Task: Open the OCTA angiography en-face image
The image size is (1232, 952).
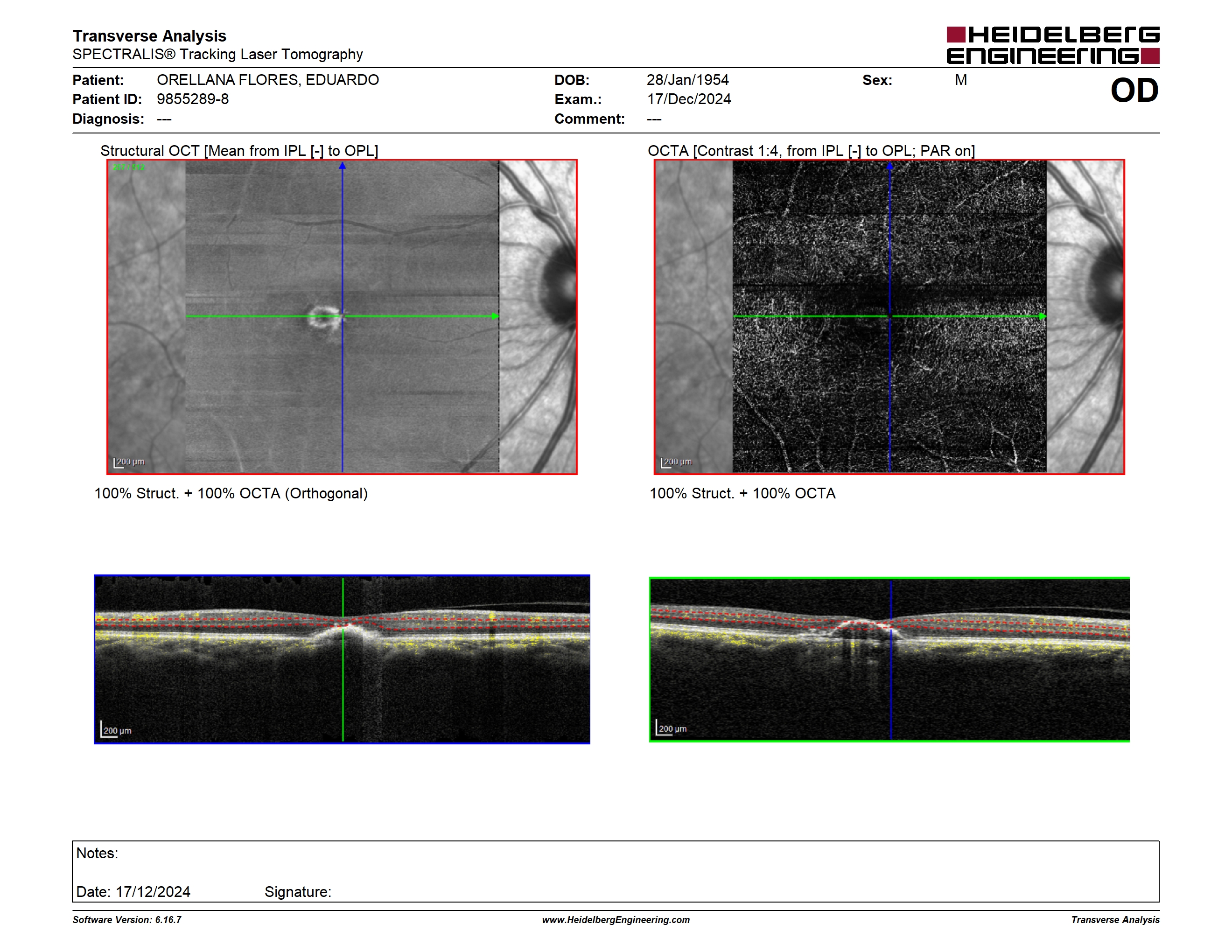Action: (x=889, y=317)
